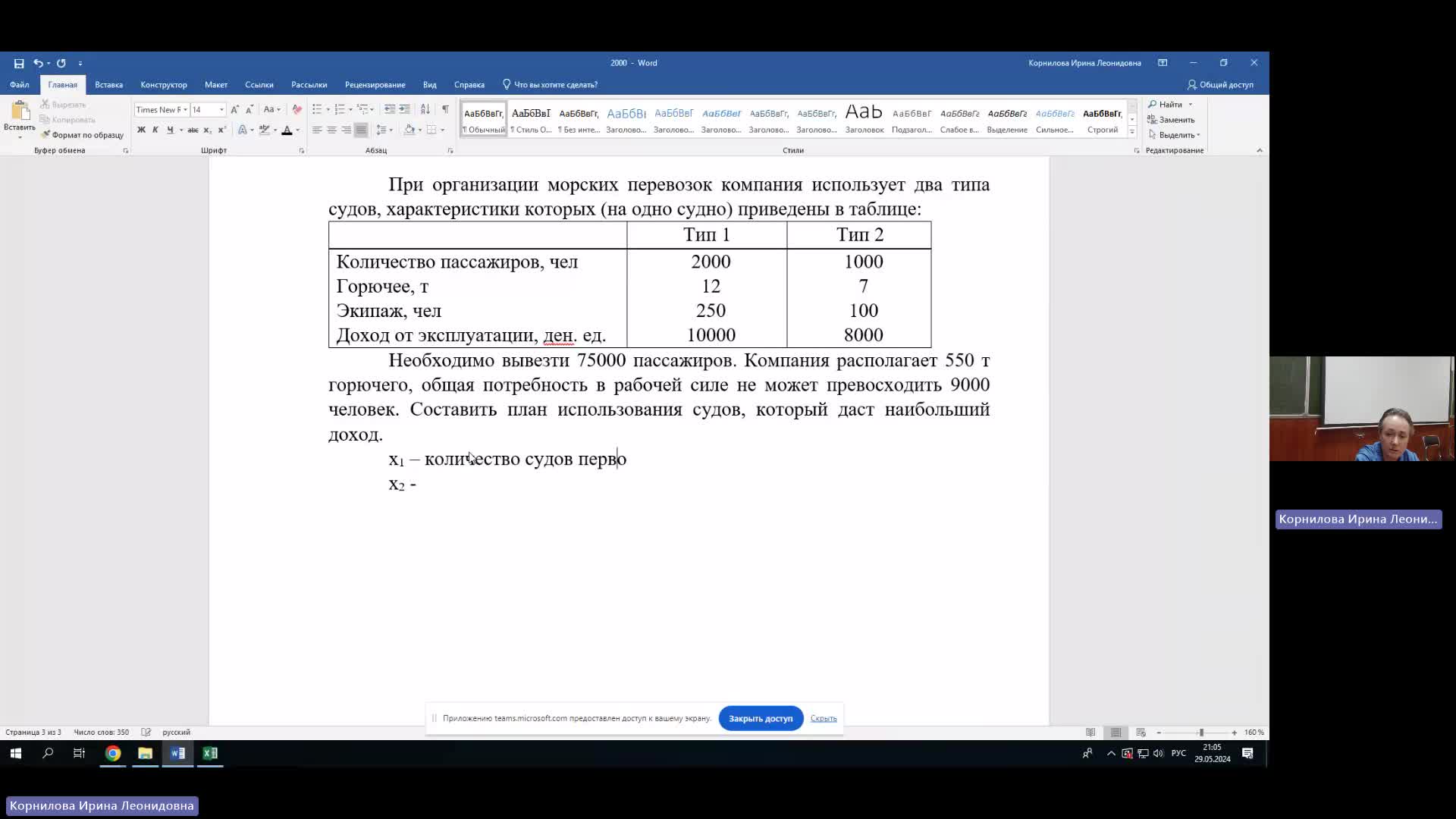
Task: Apply strikethrough formatting (abc)
Action: point(193,130)
